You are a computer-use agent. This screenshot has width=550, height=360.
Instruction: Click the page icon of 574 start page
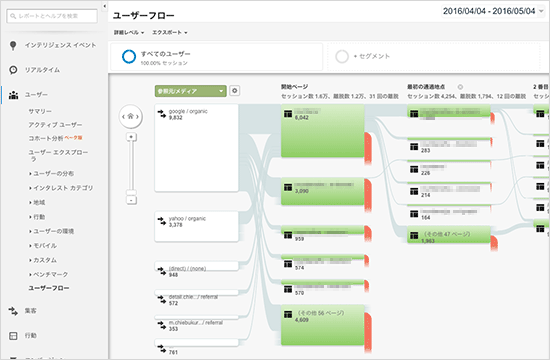(x=288, y=264)
